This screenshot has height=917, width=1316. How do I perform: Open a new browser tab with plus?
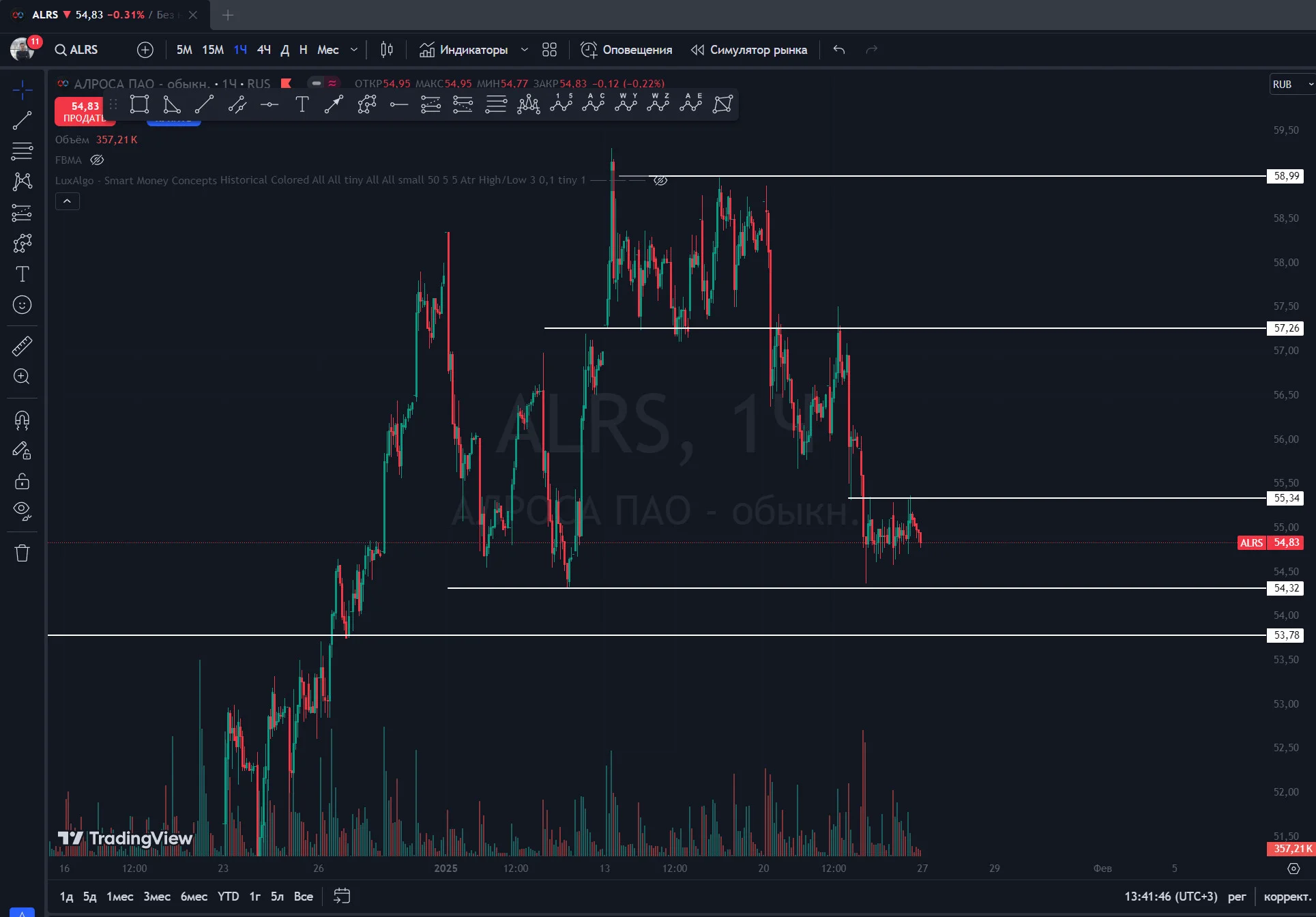coord(228,15)
